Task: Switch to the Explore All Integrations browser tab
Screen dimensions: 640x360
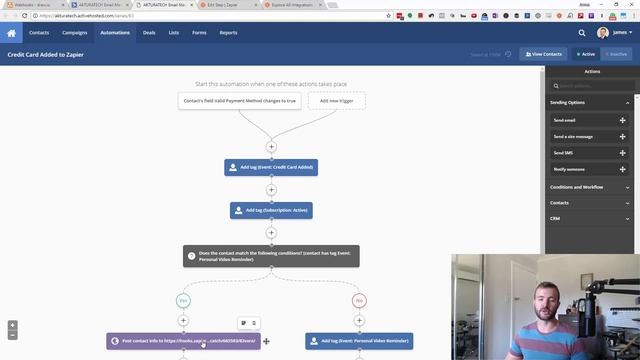Action: (x=293, y=5)
